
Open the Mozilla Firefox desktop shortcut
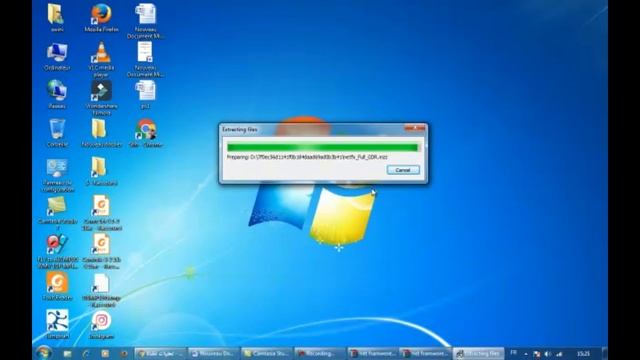click(101, 18)
